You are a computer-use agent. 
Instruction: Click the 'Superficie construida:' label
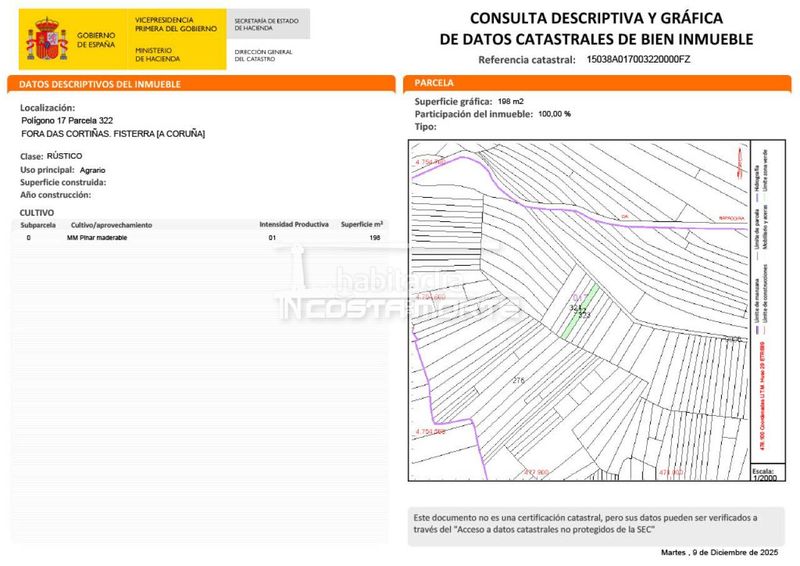pyautogui.click(x=63, y=182)
